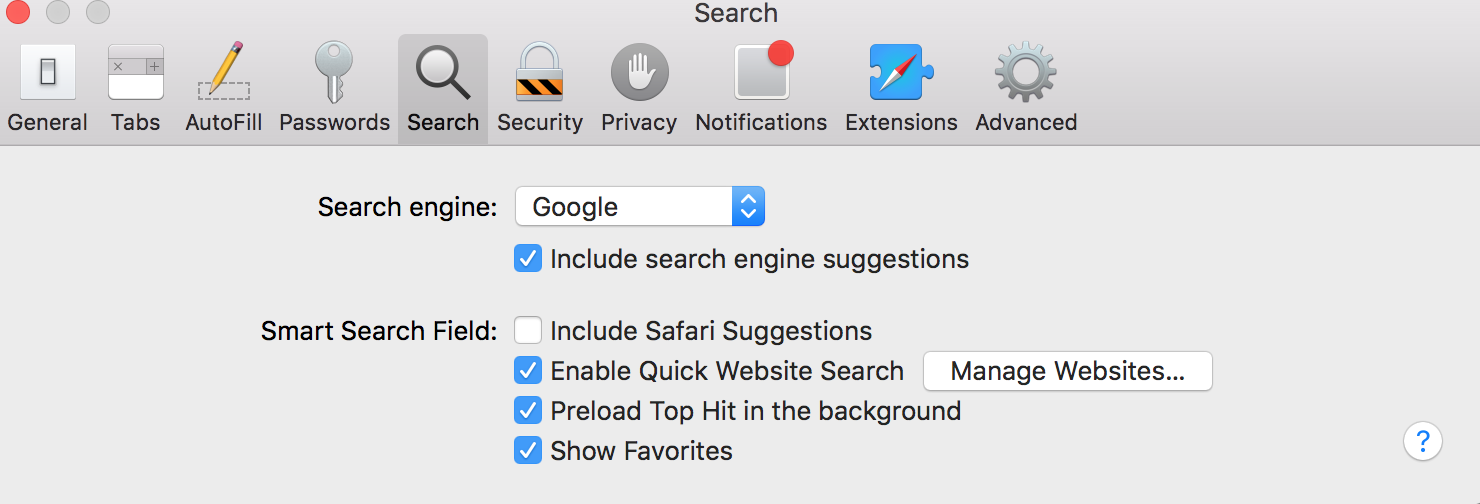Screen dimensions: 1480x504
Task: Open the Passwords key icon
Action: click(x=333, y=73)
